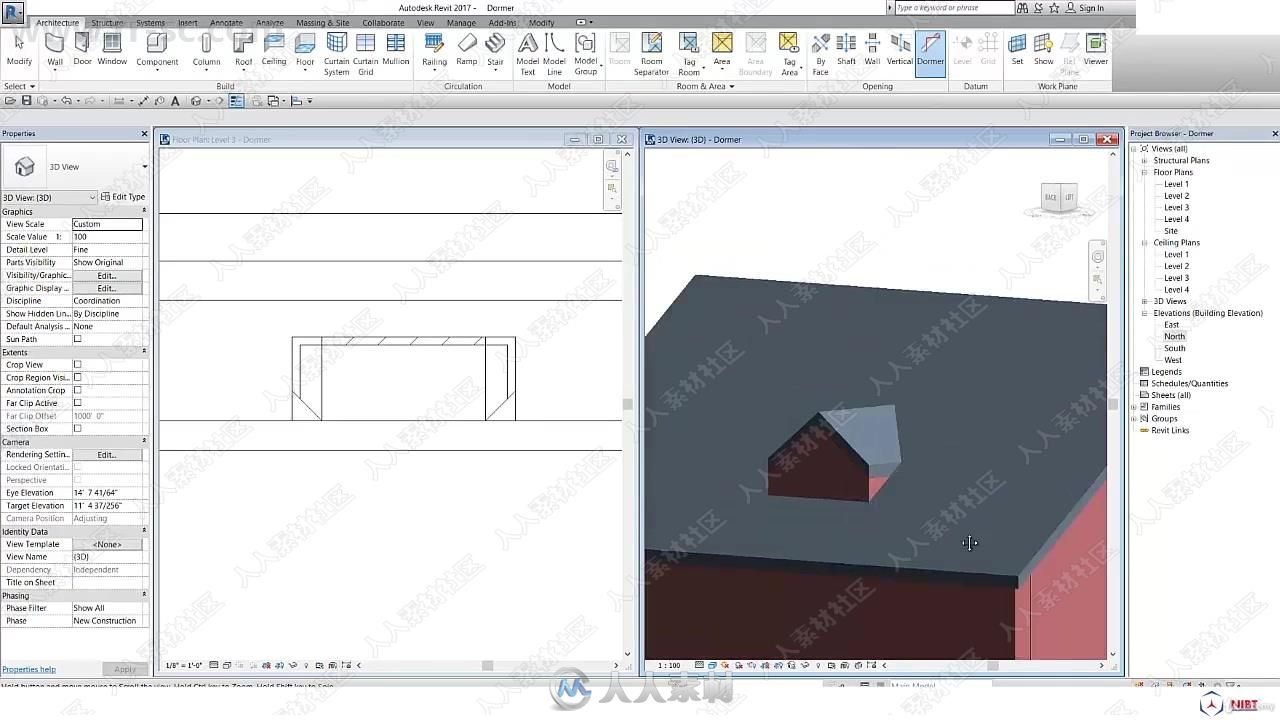The height and width of the screenshot is (720, 1280).
Task: Select the Area tool
Action: 722,50
